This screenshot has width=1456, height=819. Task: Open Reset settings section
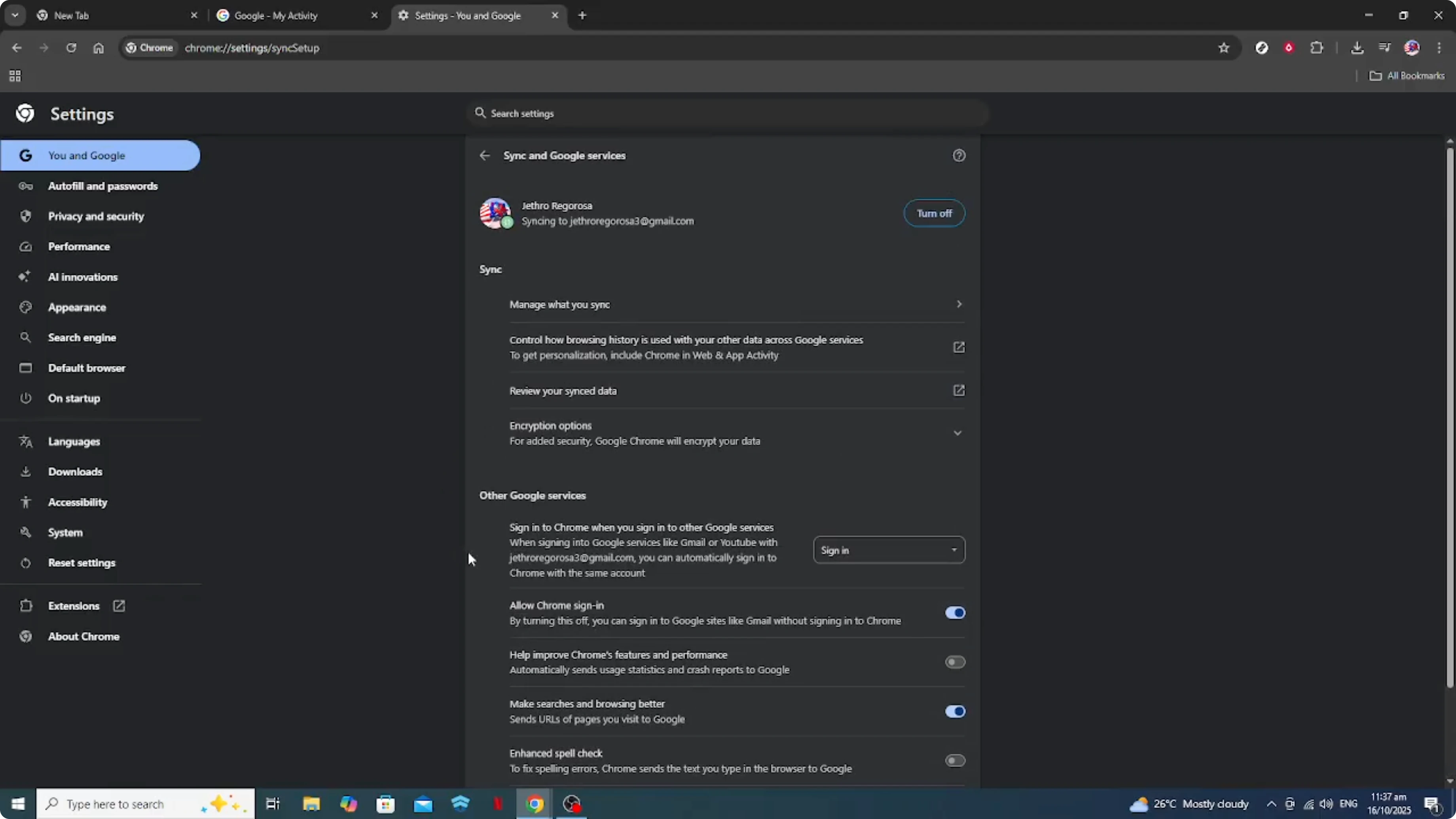pyautogui.click(x=100, y=563)
